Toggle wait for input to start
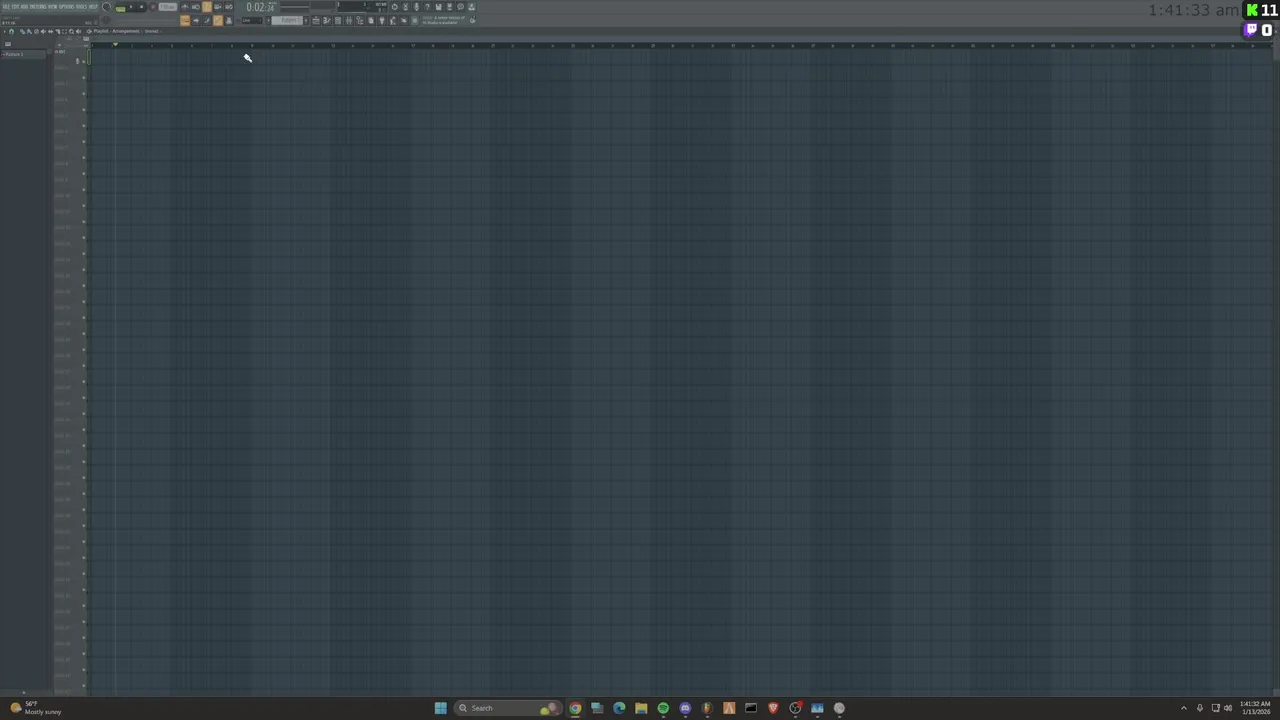Image resolution: width=1280 pixels, height=720 pixels. (x=196, y=7)
